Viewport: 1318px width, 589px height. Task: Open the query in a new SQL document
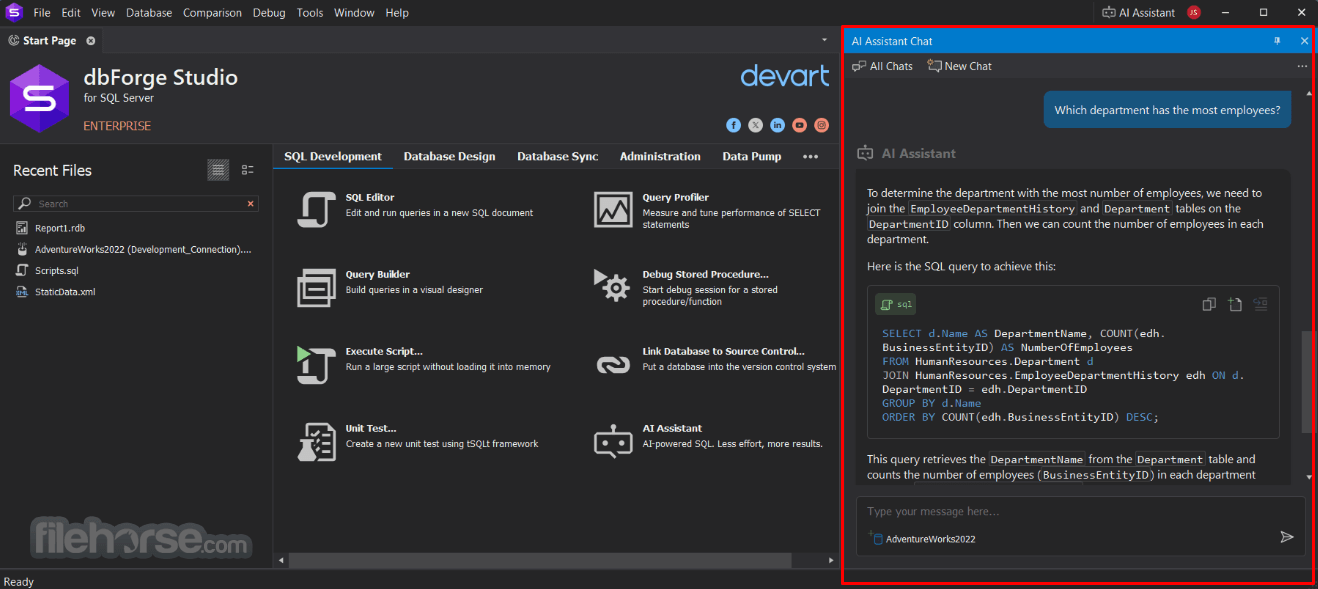1235,304
